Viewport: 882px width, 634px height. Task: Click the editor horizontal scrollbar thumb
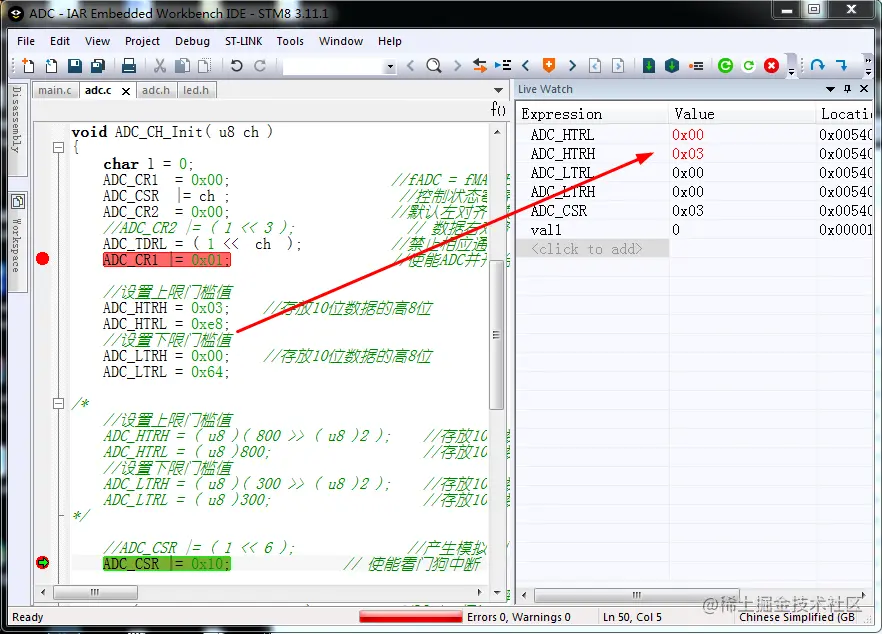[95, 592]
